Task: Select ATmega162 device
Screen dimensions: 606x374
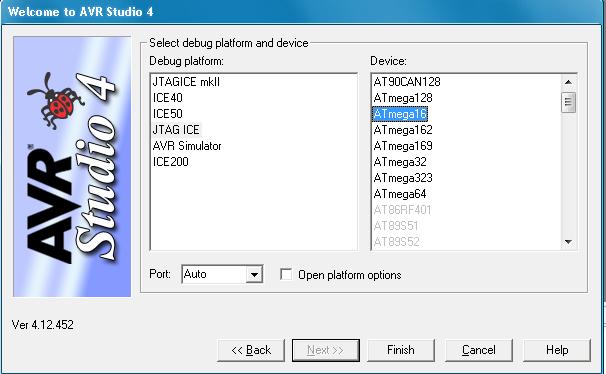Action: point(403,130)
